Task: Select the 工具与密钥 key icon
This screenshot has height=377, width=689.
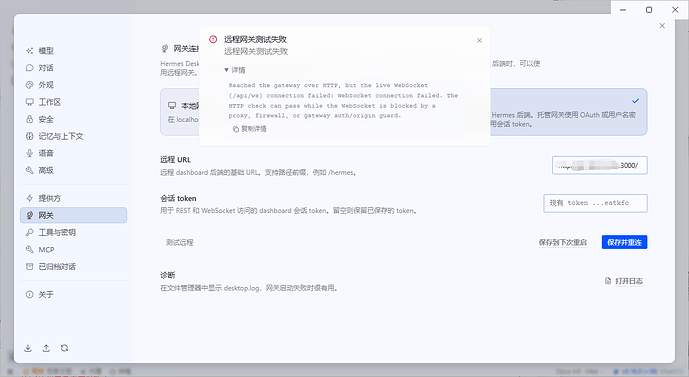Action: [29, 232]
